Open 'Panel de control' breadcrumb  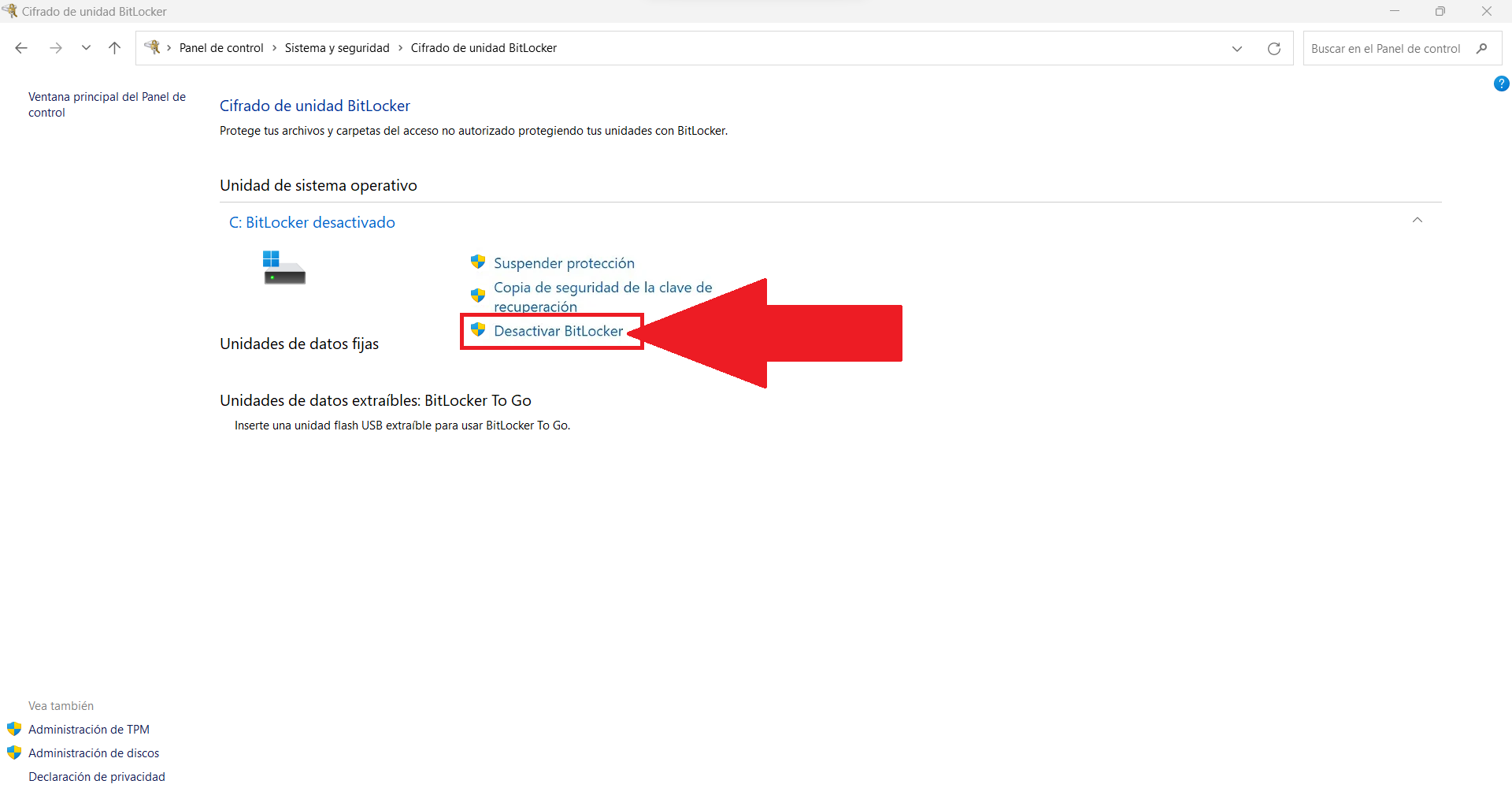(221, 48)
